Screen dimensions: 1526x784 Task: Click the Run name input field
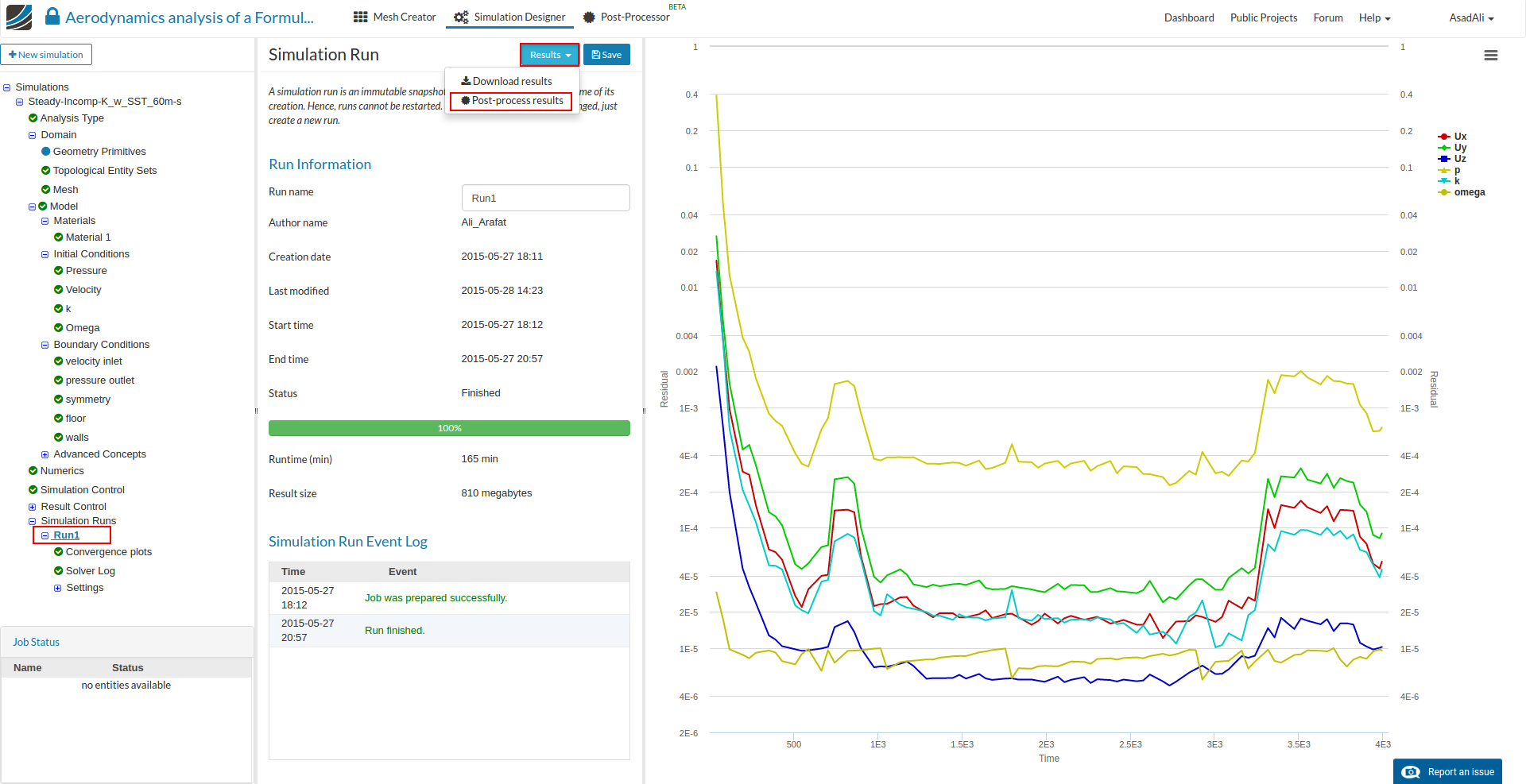[545, 199]
